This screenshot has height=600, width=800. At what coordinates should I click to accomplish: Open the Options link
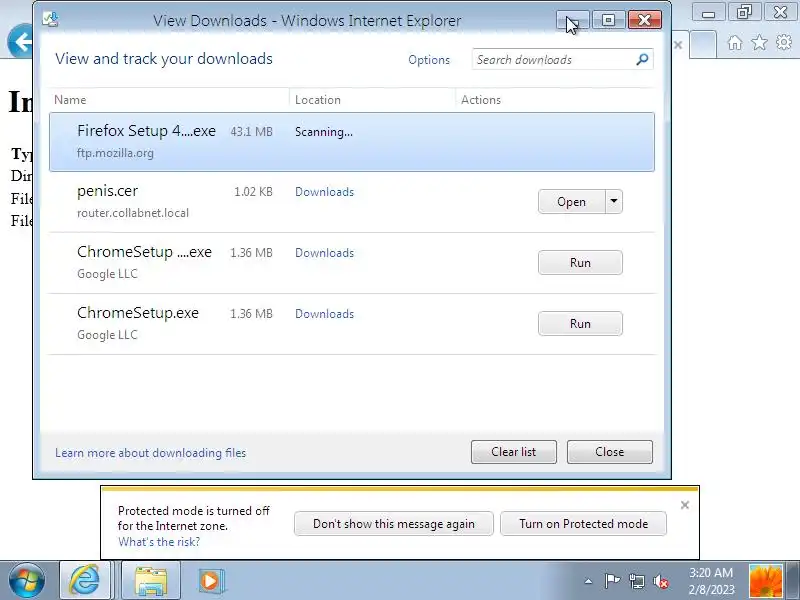(x=429, y=60)
